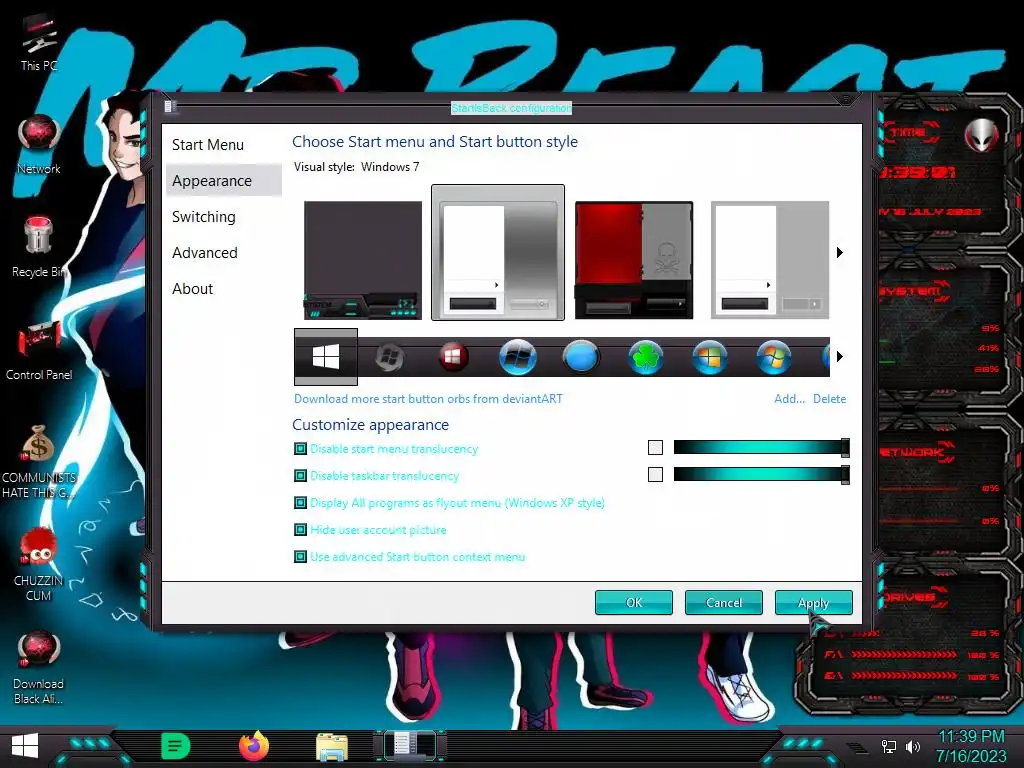The height and width of the screenshot is (768, 1024).
Task: Click the network tray icon
Action: click(x=888, y=746)
